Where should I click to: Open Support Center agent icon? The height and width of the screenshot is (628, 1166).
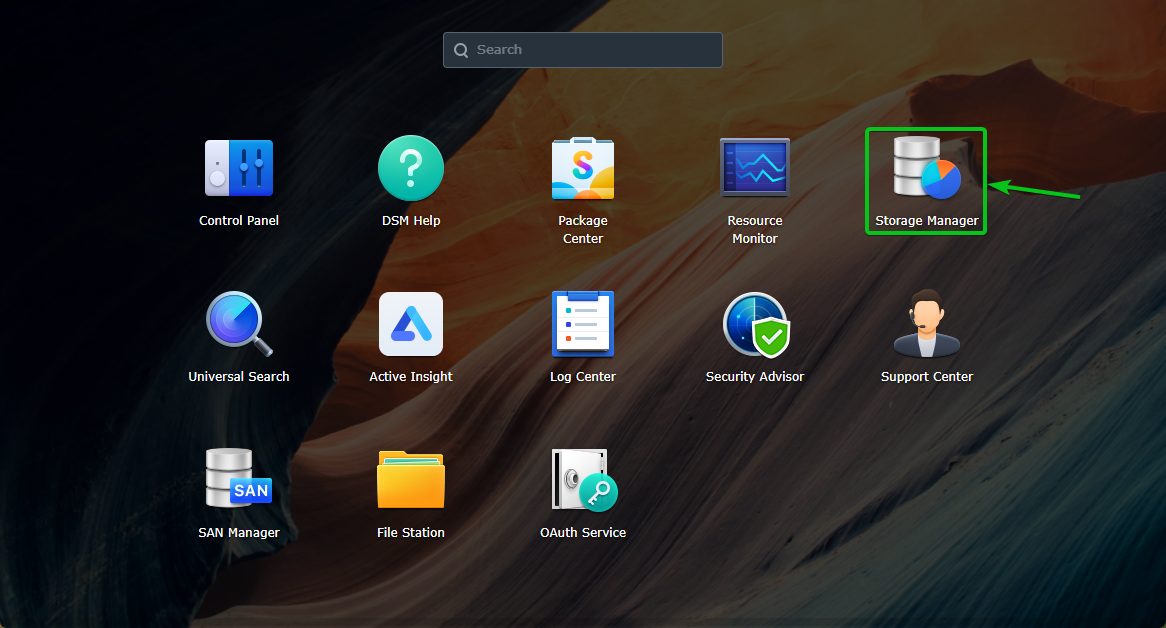(926, 324)
